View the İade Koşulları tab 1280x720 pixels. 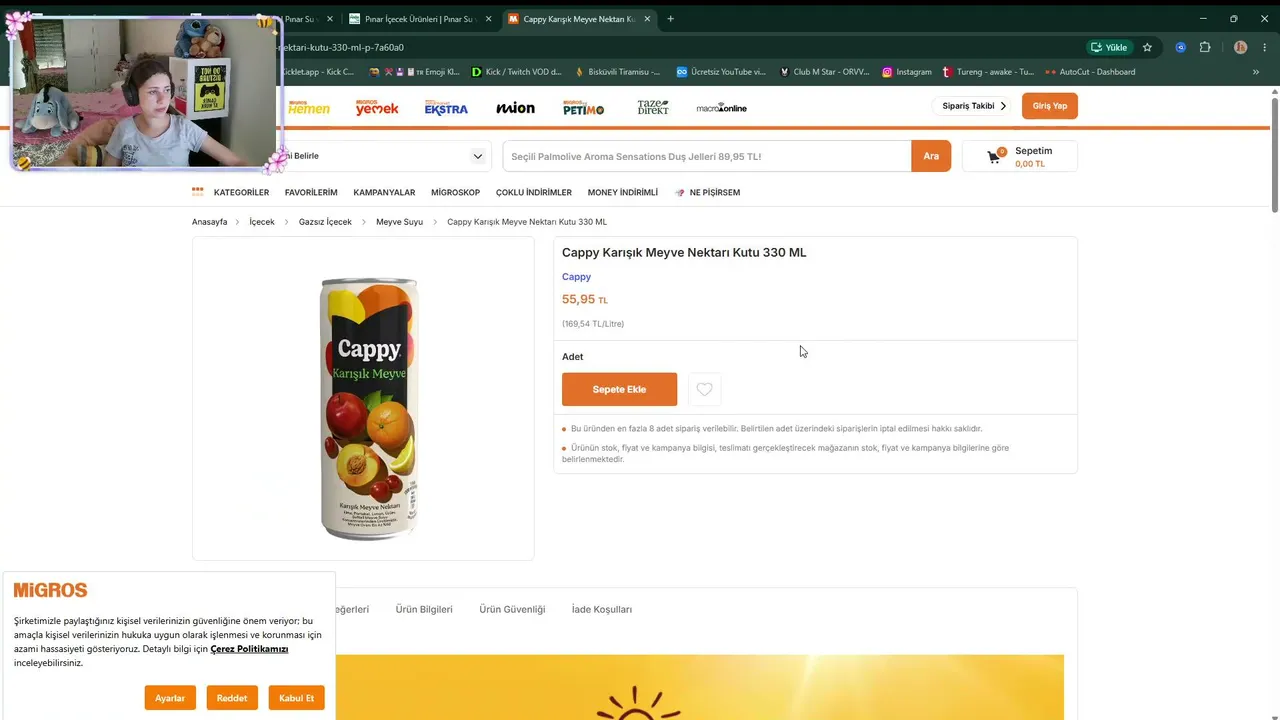(602, 609)
